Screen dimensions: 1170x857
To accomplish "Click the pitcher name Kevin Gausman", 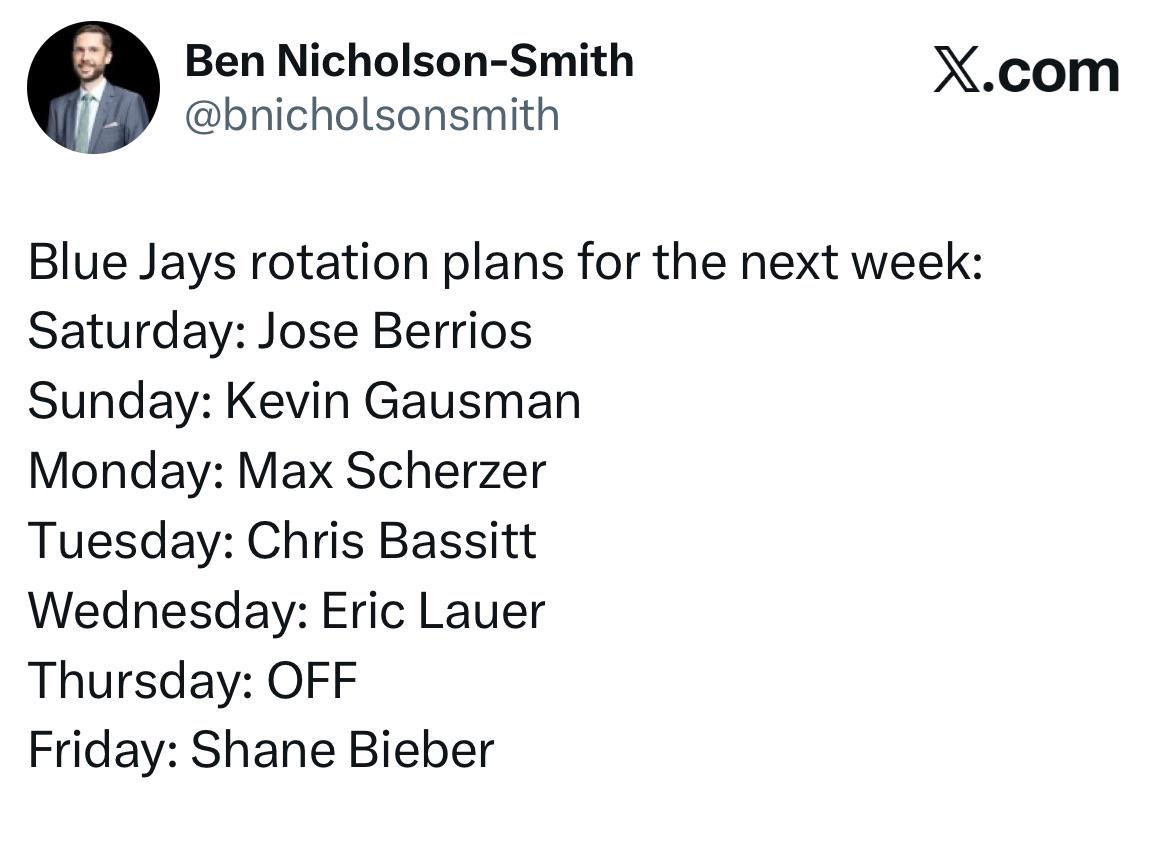I will coord(403,401).
